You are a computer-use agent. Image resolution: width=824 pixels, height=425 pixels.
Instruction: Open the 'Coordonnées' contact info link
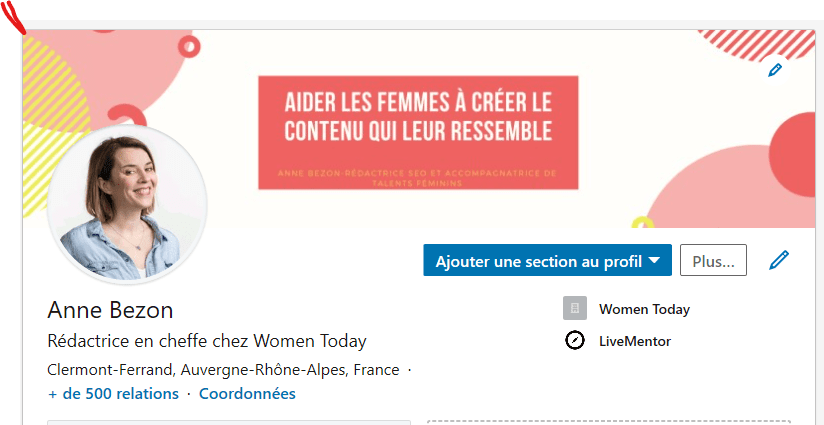pyautogui.click(x=247, y=393)
